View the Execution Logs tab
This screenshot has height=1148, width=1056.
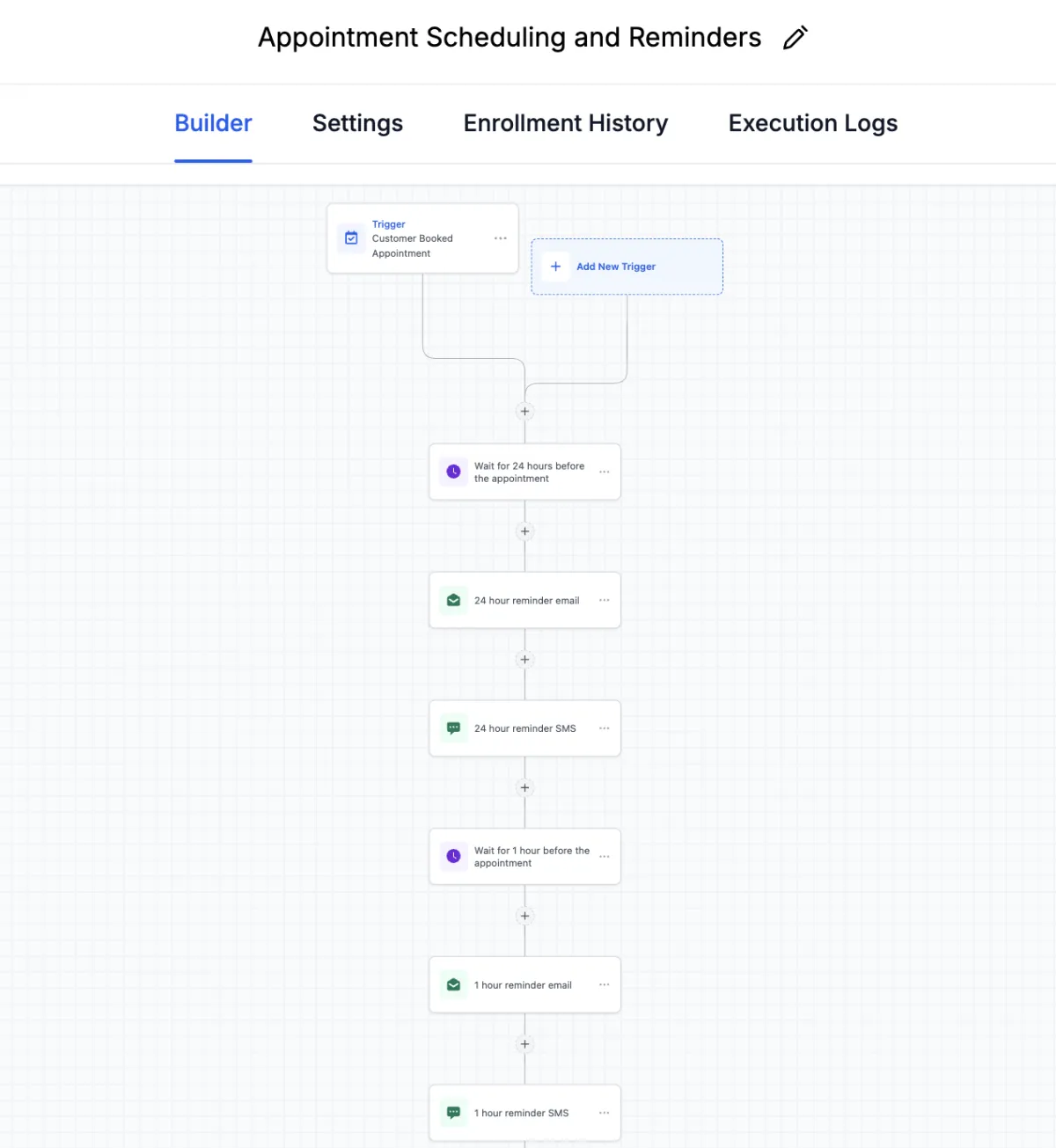point(812,123)
